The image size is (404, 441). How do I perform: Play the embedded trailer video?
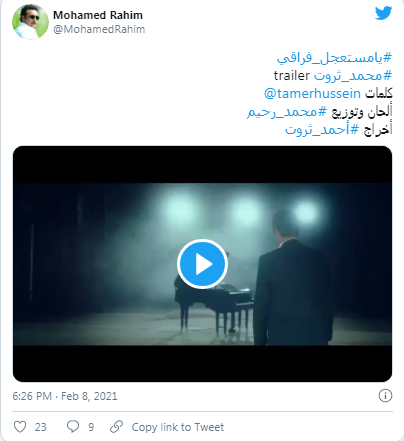[202, 264]
